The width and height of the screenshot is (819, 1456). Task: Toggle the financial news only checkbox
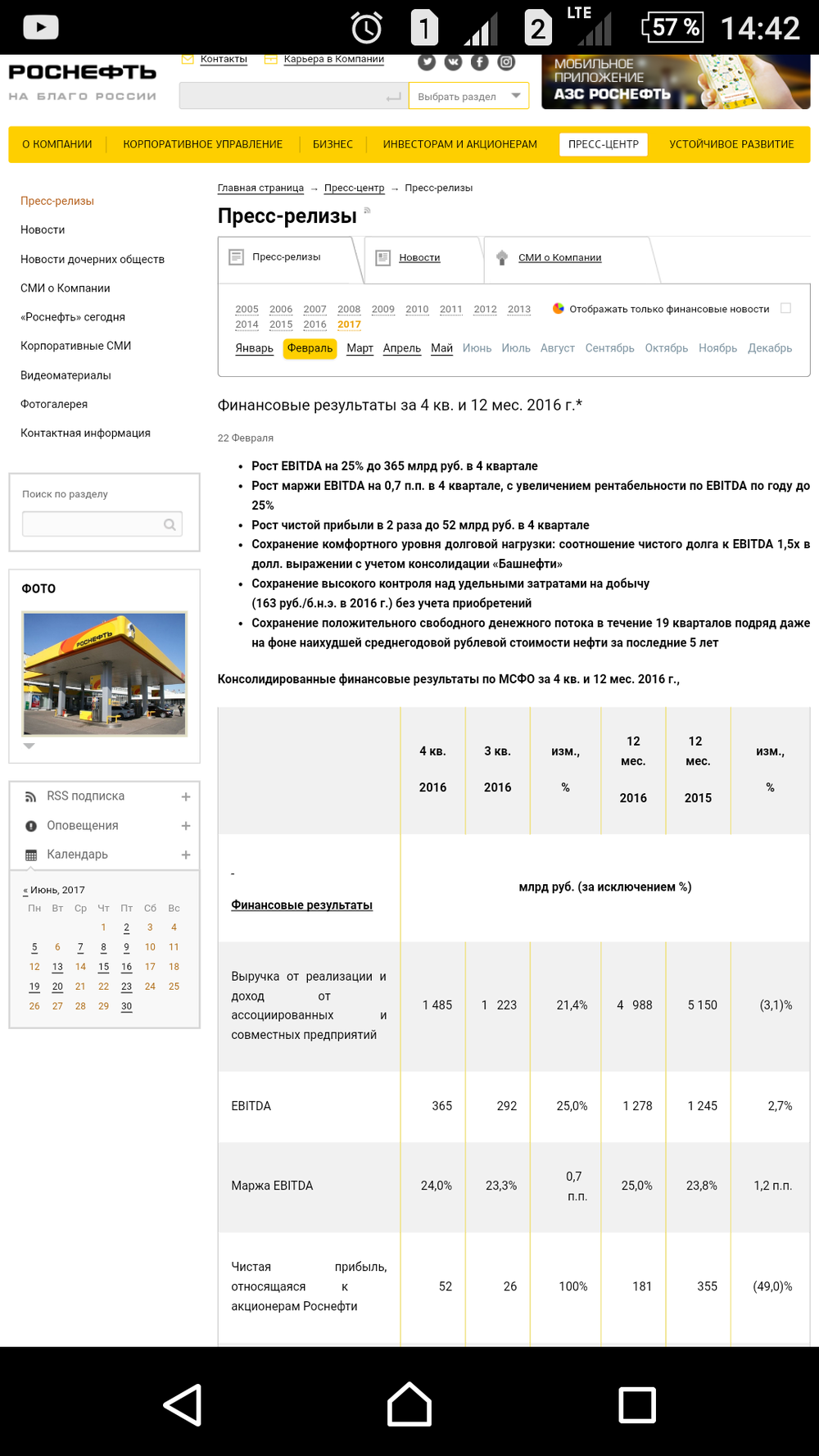tap(785, 308)
